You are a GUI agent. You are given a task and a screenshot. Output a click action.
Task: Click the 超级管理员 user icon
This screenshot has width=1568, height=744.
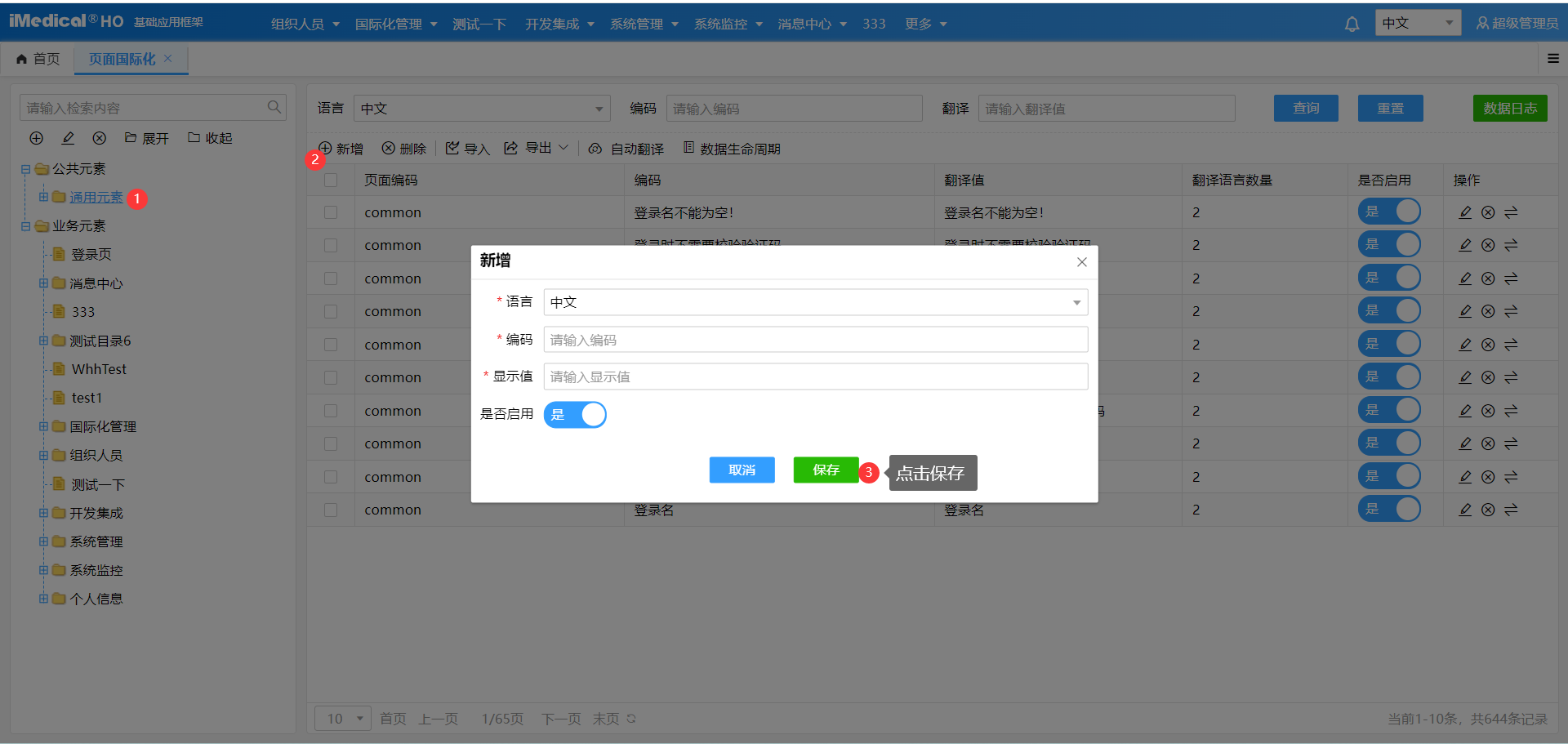pyautogui.click(x=1481, y=23)
